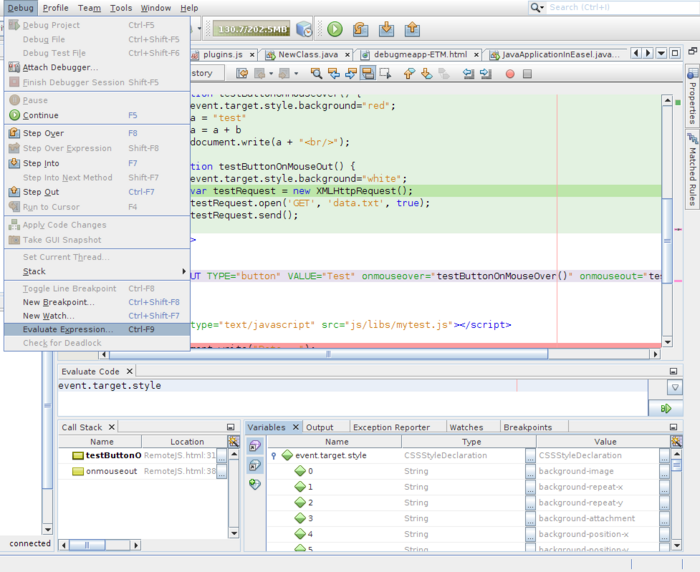The height and width of the screenshot is (572, 700).
Task: Click the Shift Line Right icon
Action: (486, 74)
